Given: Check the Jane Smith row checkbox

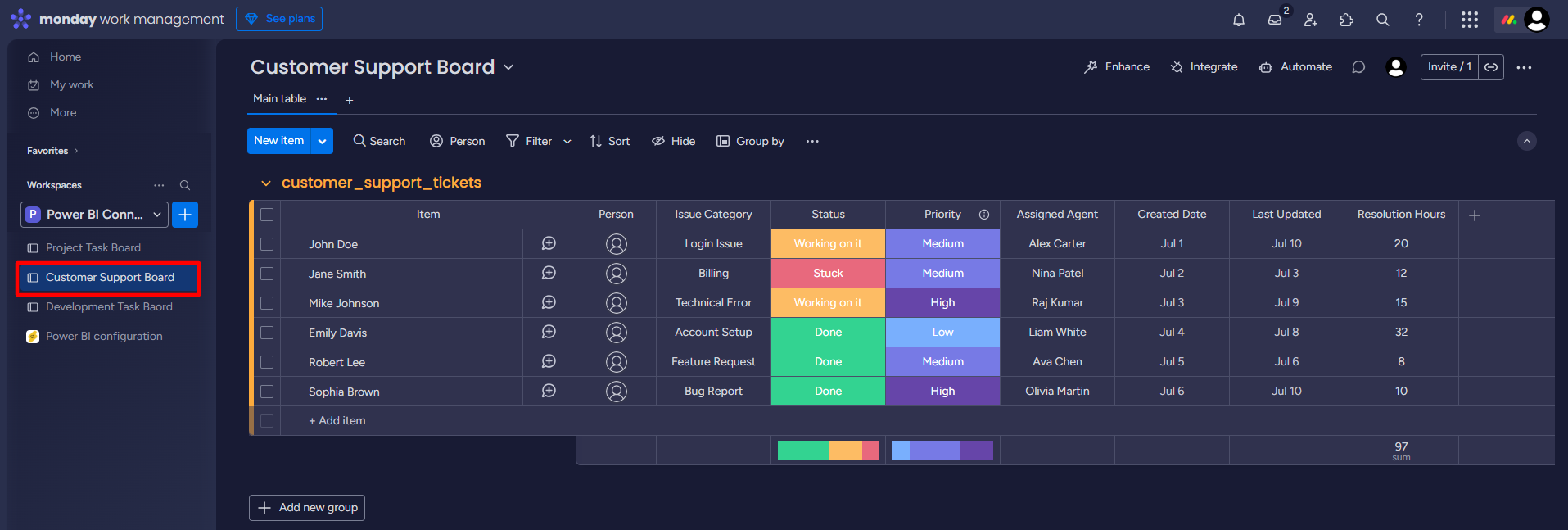Looking at the screenshot, I should point(267,274).
